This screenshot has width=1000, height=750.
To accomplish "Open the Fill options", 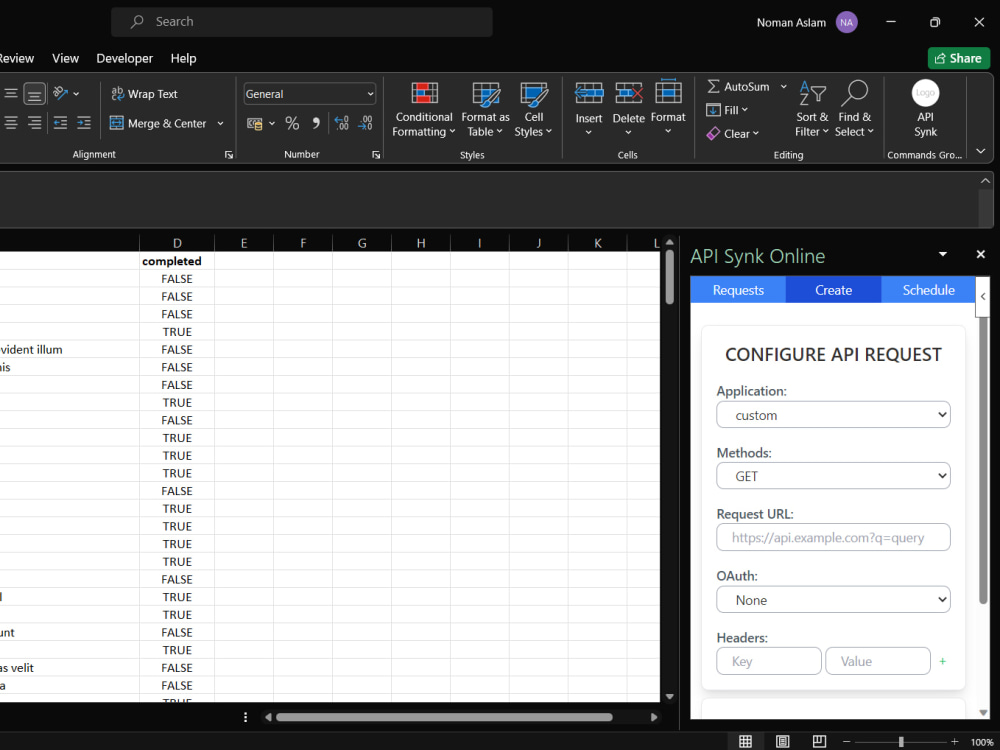I will point(727,110).
